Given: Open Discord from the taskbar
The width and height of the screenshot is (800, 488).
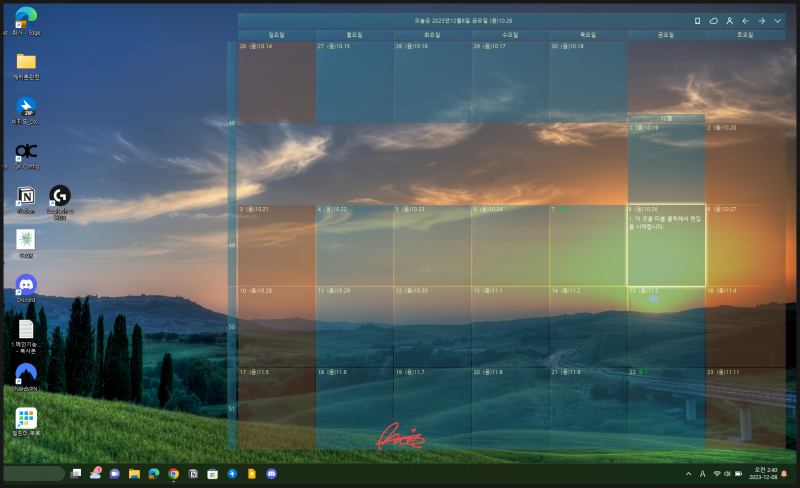Looking at the screenshot, I should click(271, 474).
